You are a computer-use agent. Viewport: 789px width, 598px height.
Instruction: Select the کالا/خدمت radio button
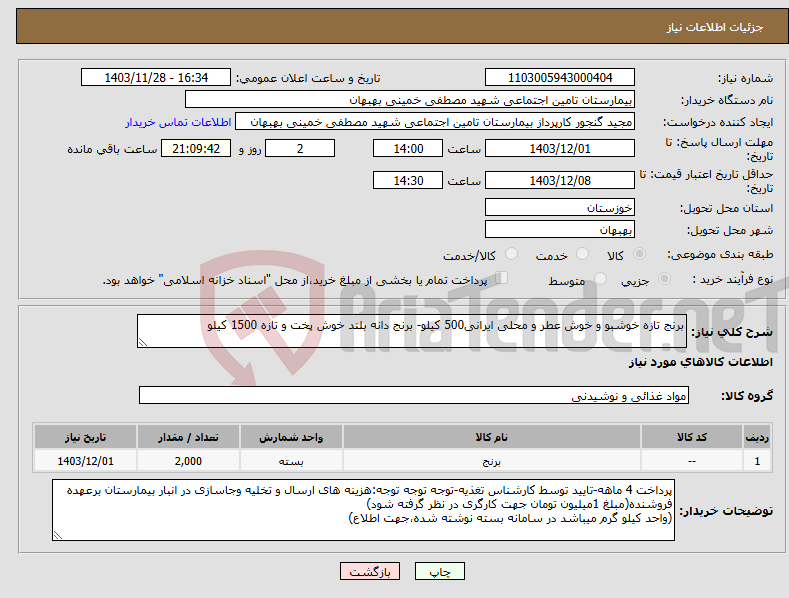point(511,254)
